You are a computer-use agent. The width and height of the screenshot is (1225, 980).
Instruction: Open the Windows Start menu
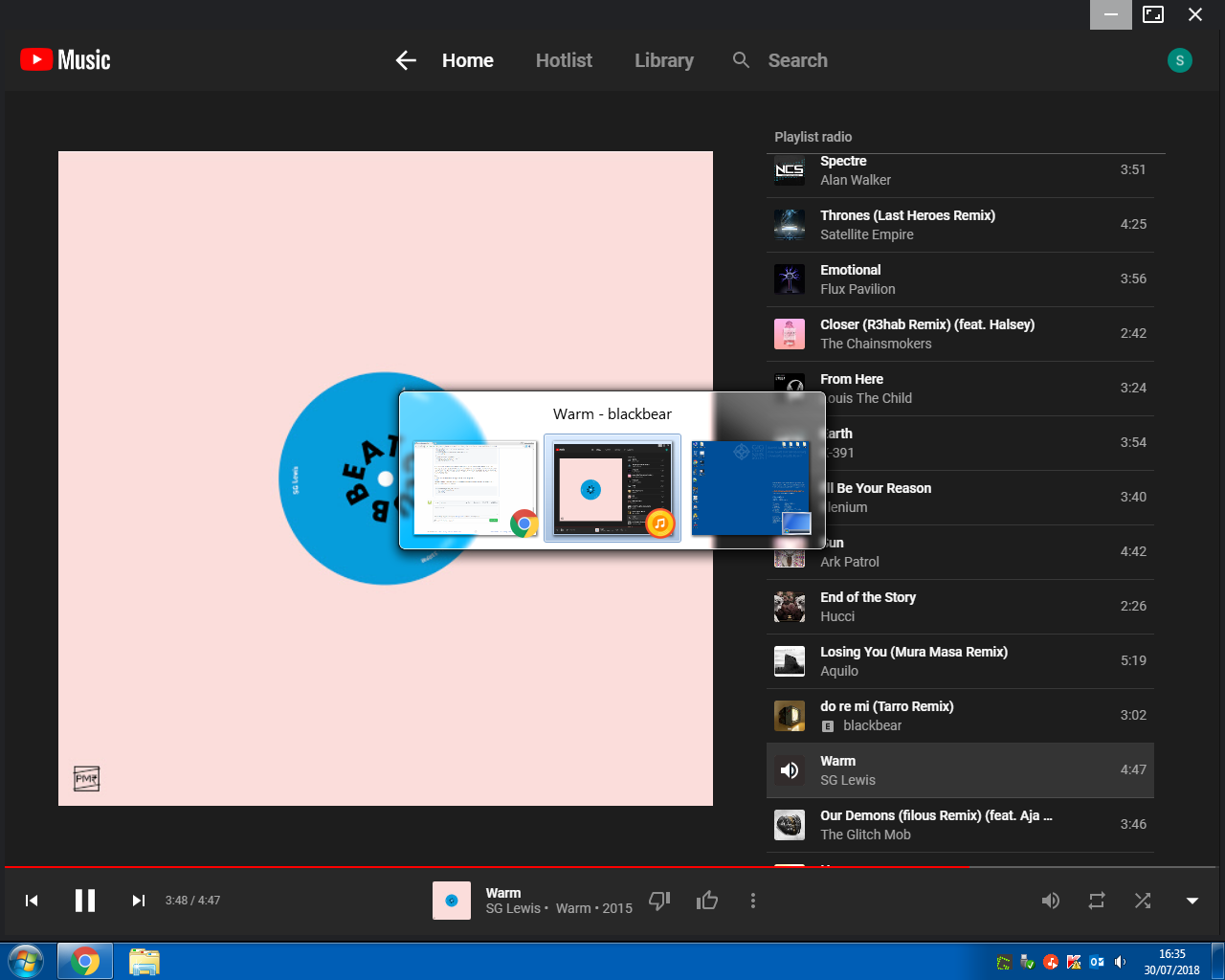[x=26, y=961]
